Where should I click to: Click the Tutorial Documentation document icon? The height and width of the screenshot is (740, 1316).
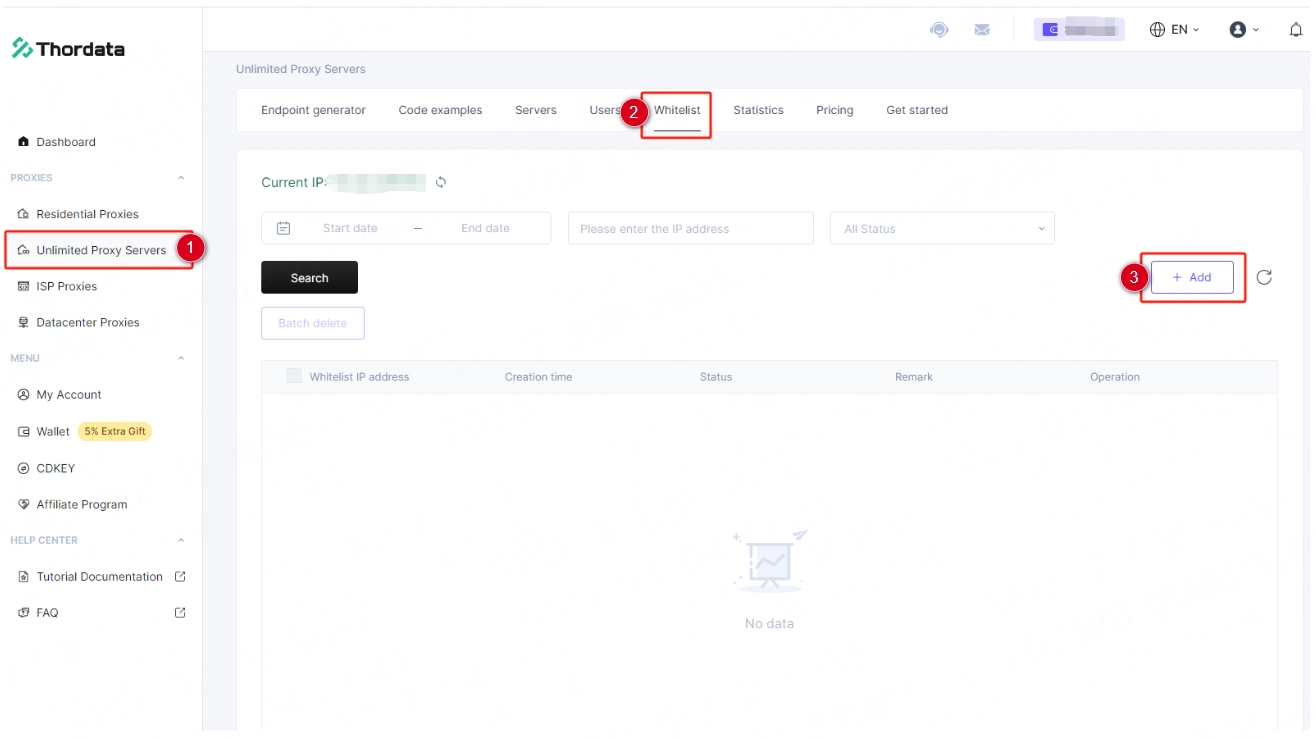[x=24, y=577]
